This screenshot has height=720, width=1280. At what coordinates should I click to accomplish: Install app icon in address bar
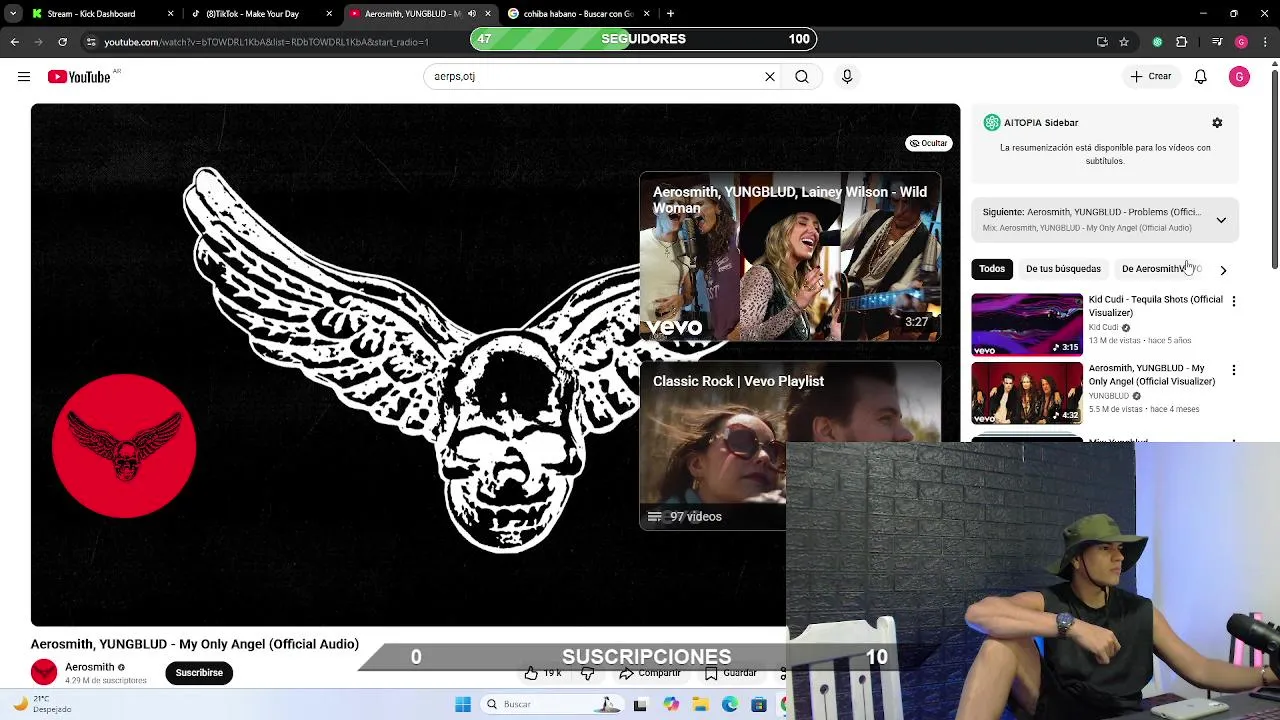point(1102,42)
